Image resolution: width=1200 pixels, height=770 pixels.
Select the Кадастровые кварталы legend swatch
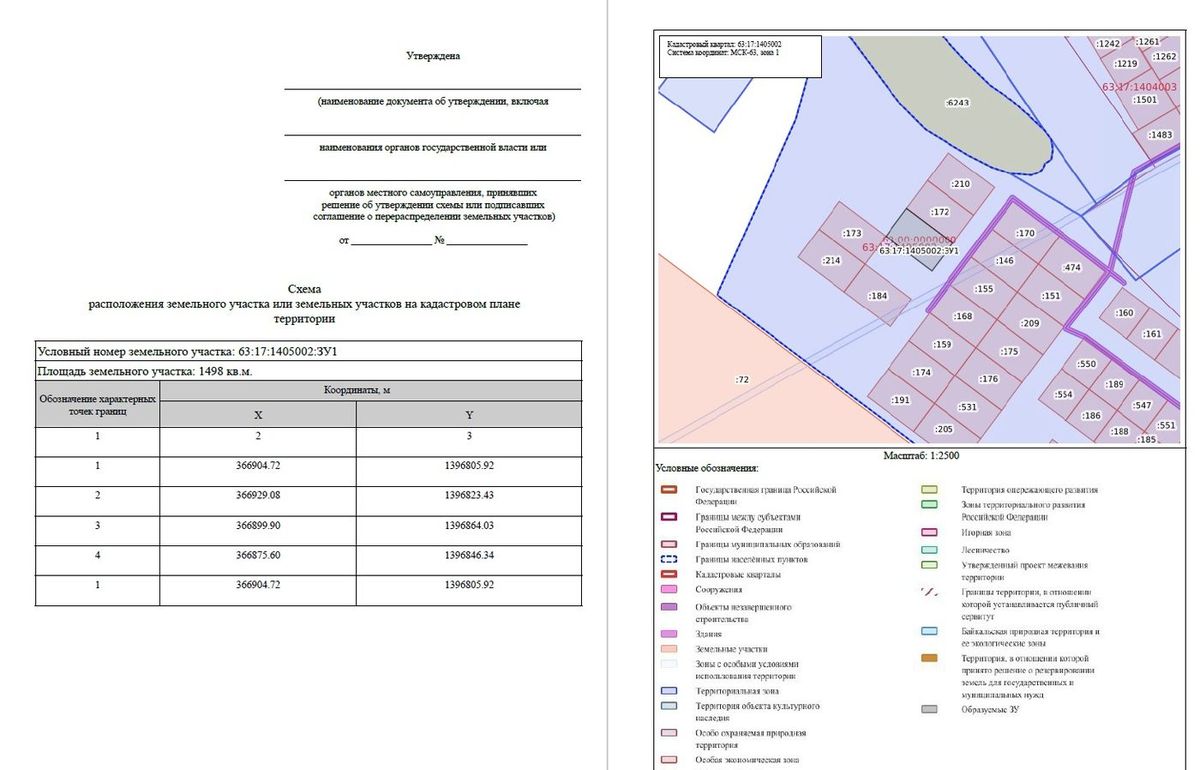pos(668,574)
